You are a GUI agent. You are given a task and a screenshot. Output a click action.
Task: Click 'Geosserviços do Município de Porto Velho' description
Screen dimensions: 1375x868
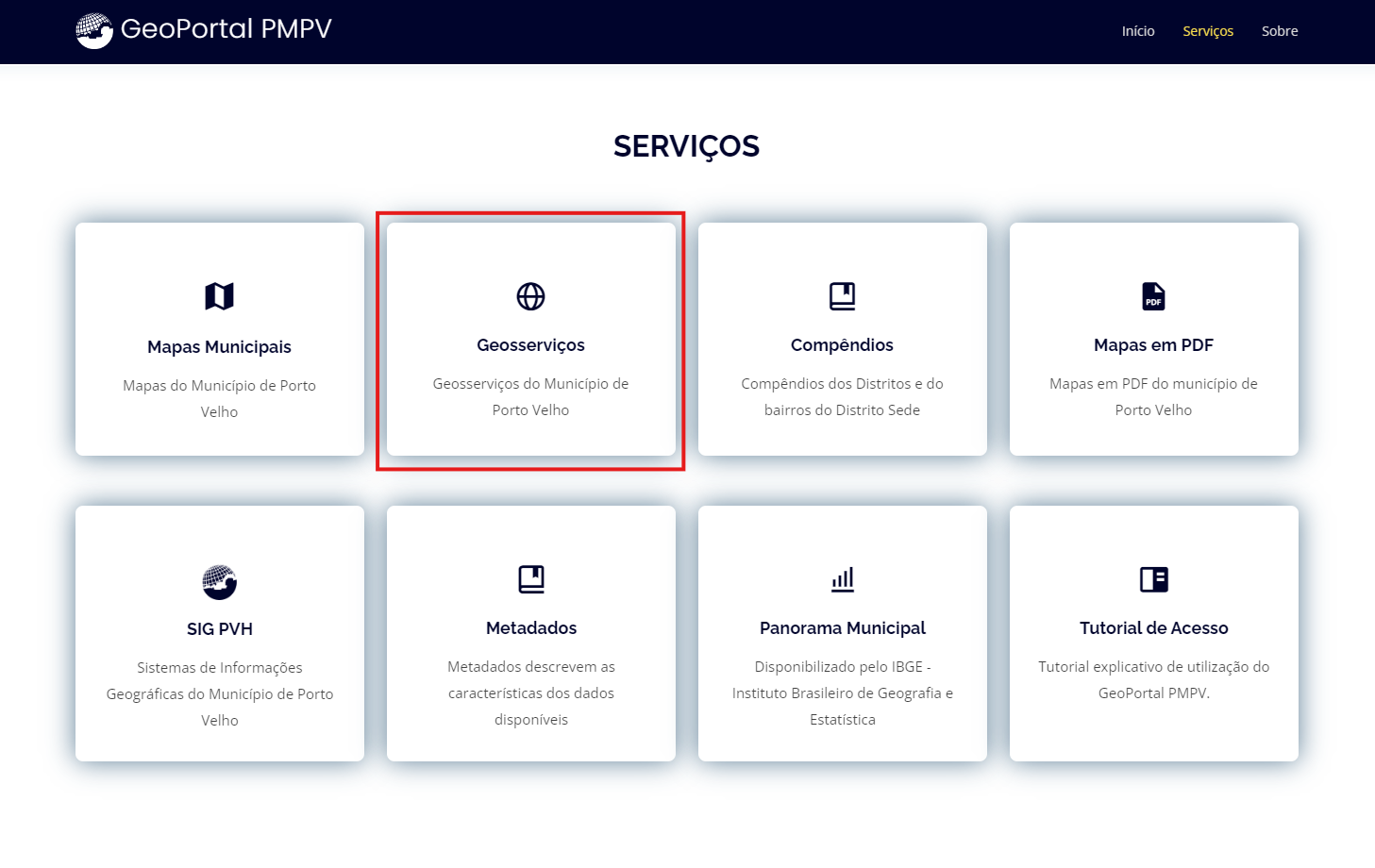tap(530, 396)
